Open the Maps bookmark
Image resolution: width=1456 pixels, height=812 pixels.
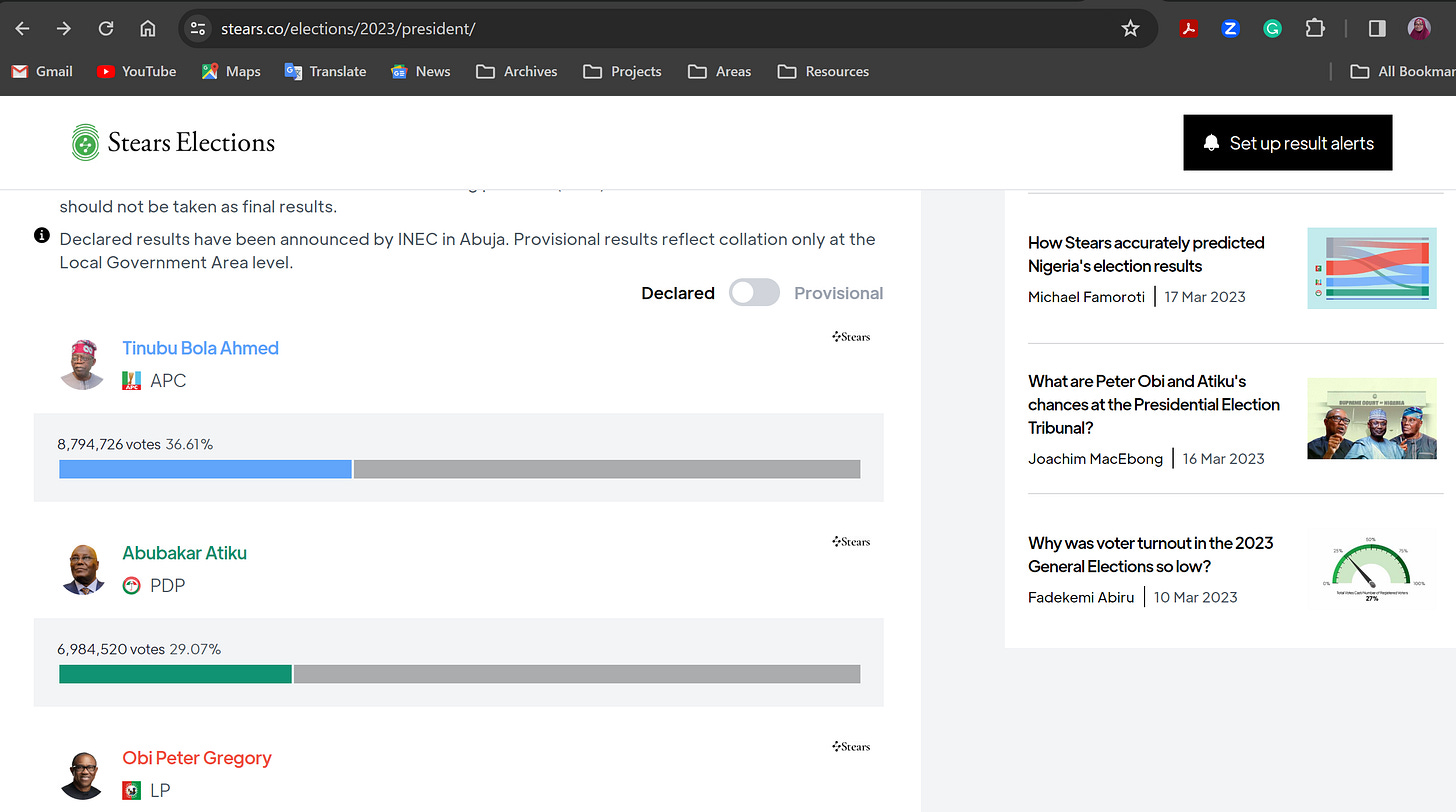(231, 71)
